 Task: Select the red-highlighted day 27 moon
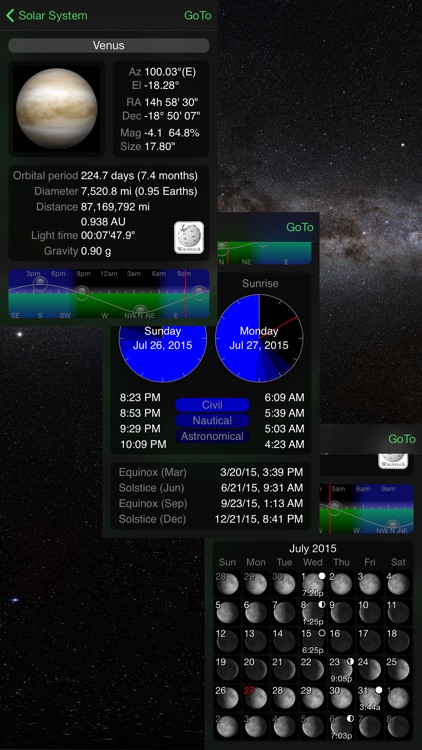(255, 698)
